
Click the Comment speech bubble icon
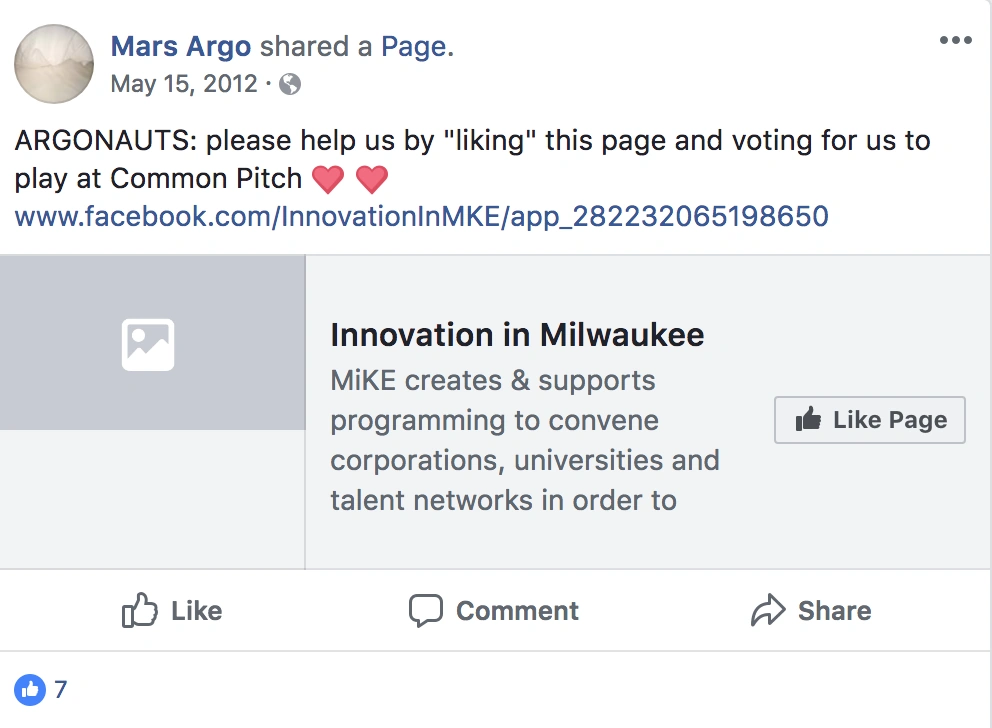pyautogui.click(x=426, y=611)
